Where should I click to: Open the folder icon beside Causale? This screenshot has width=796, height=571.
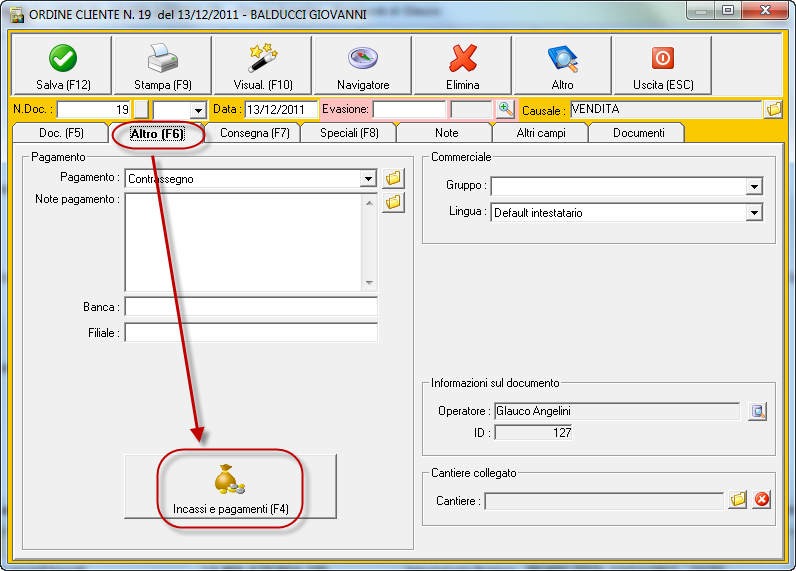(774, 109)
